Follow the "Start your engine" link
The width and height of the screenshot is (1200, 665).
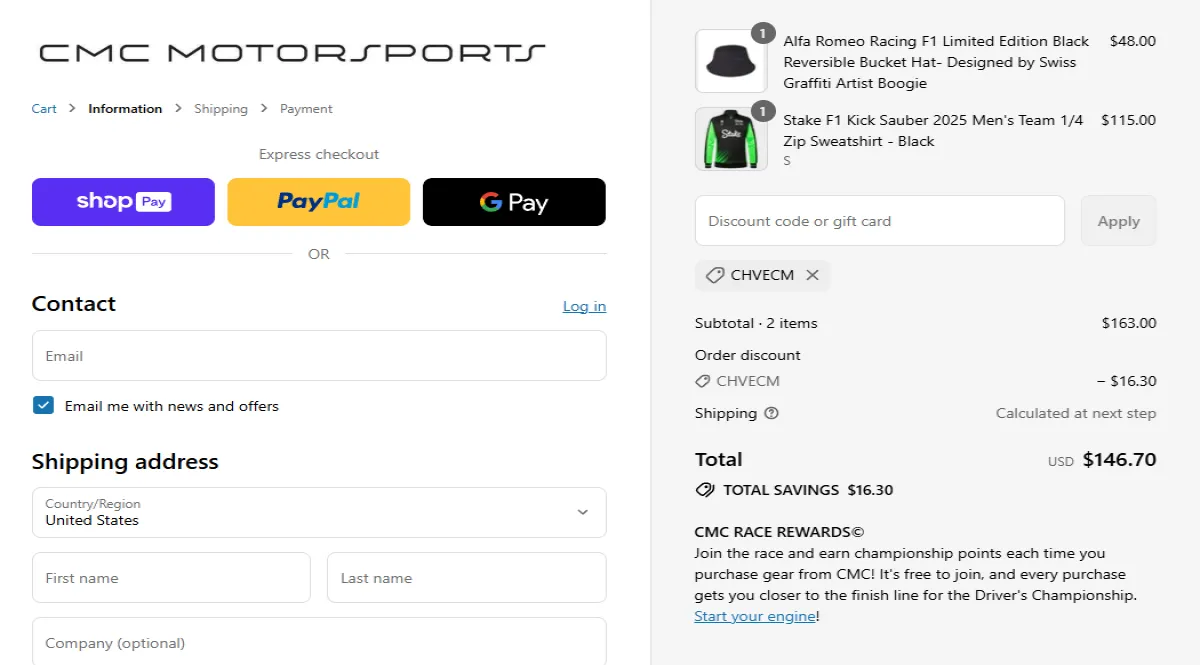point(754,616)
